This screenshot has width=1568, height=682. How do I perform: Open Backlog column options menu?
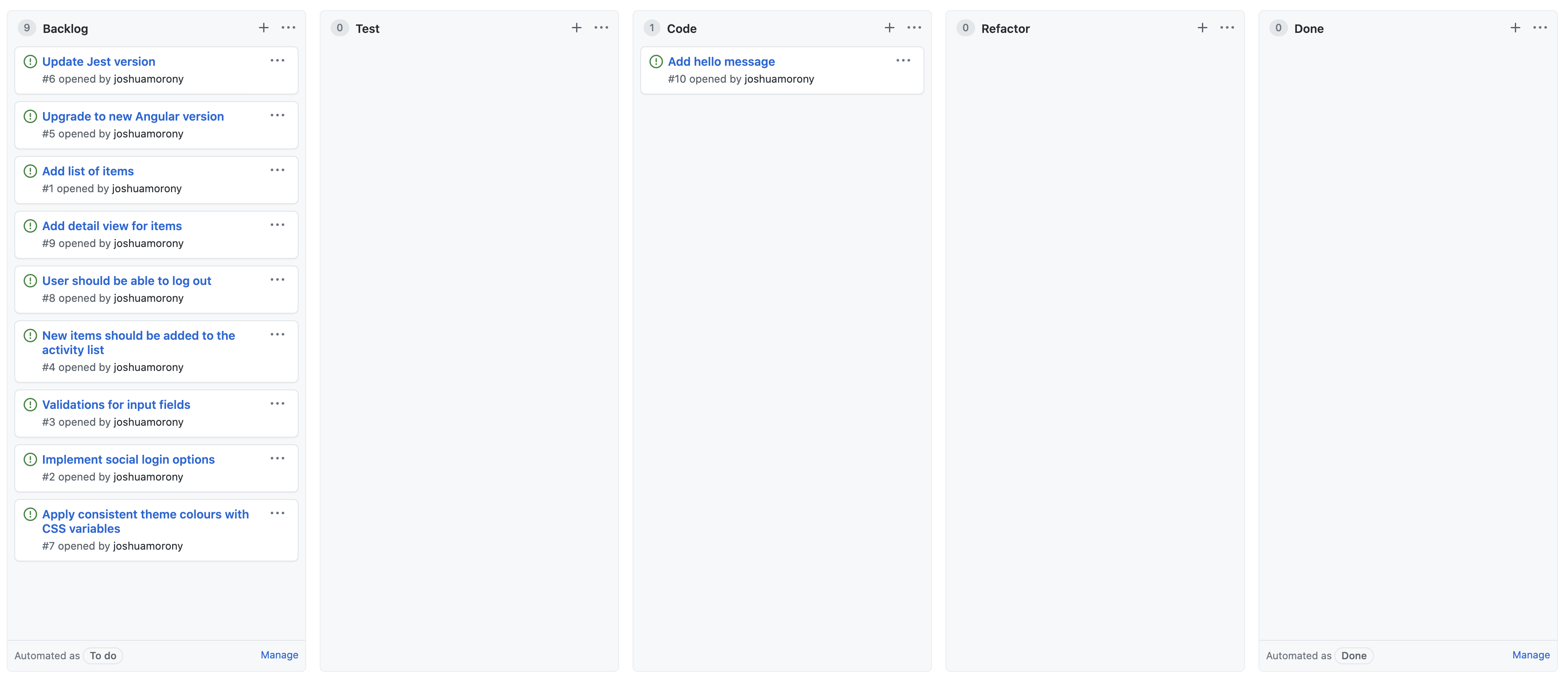(x=288, y=28)
